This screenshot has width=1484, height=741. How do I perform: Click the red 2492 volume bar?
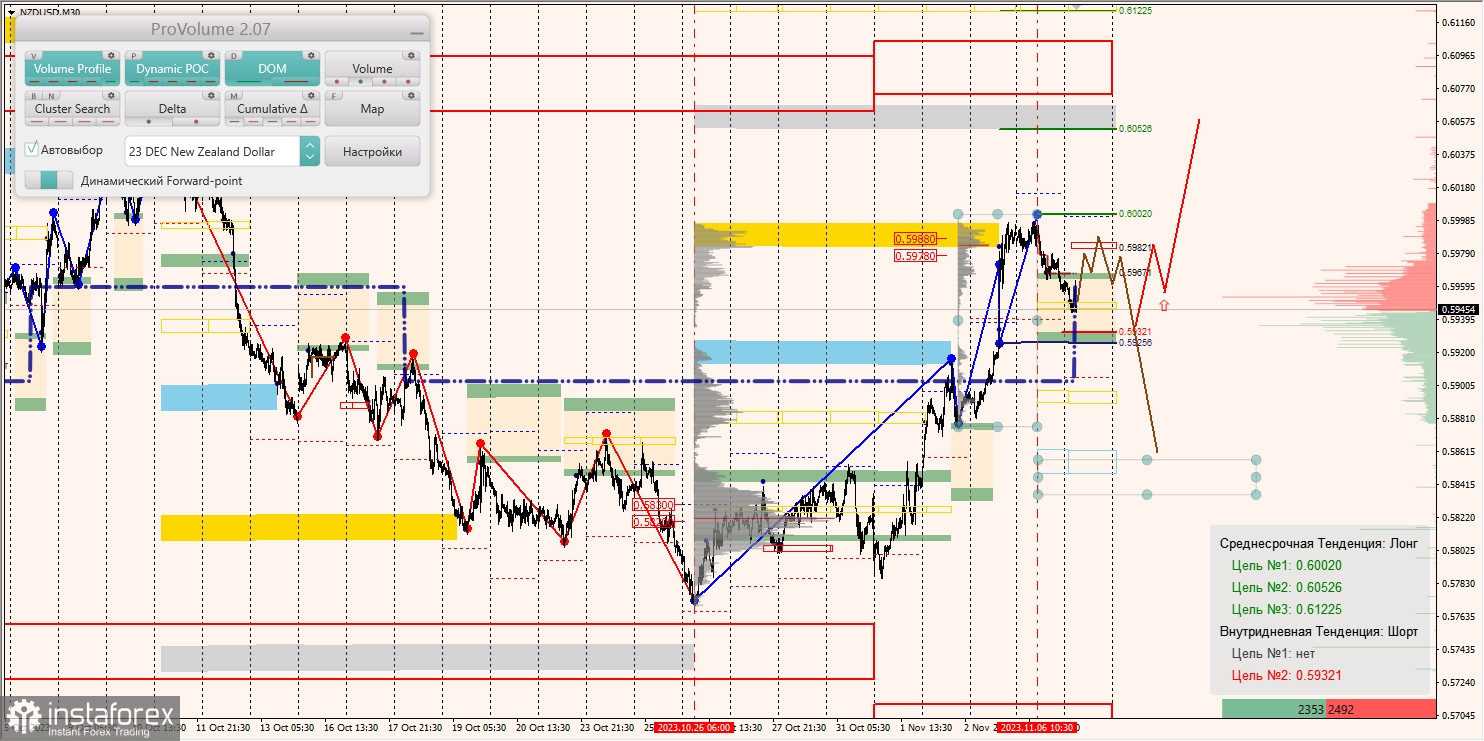point(1381,709)
